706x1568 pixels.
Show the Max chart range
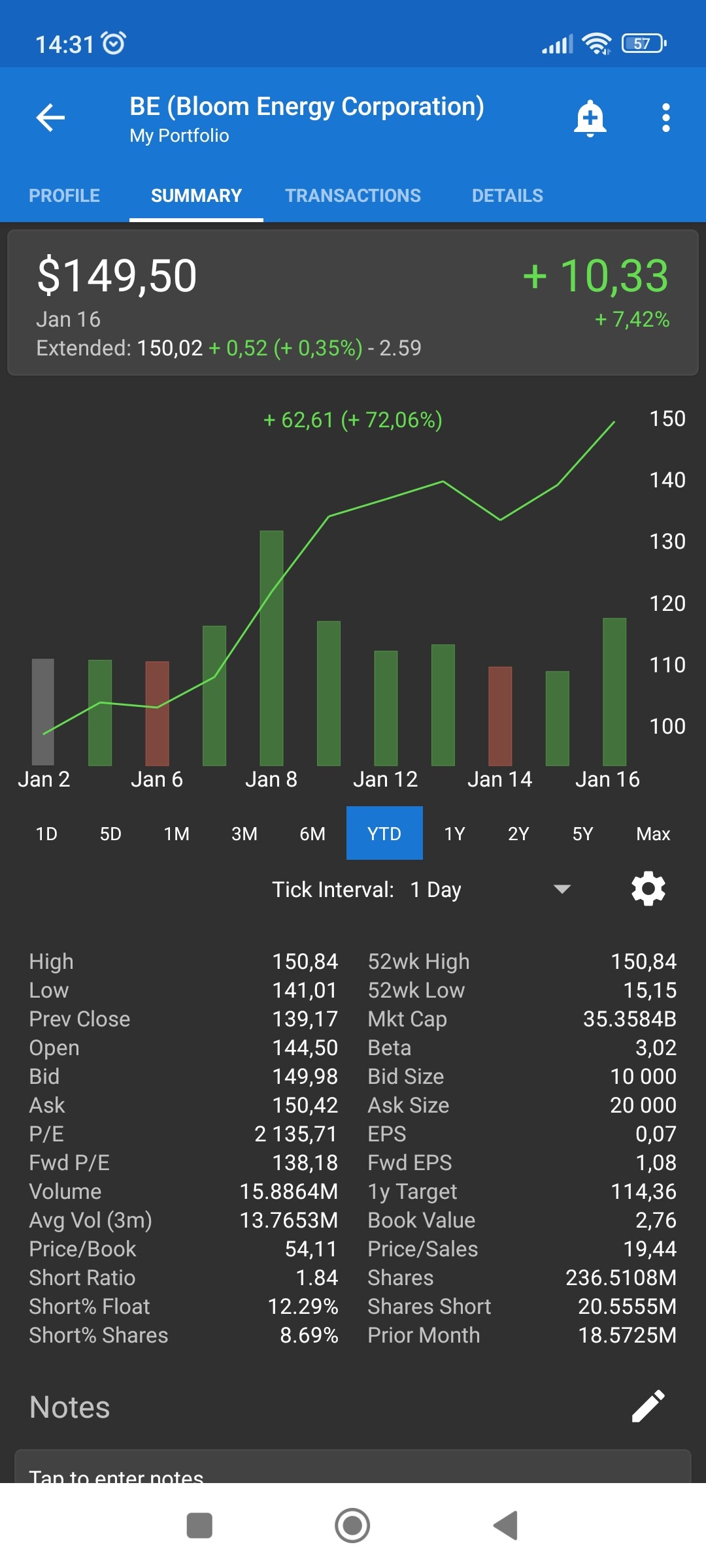tap(653, 834)
